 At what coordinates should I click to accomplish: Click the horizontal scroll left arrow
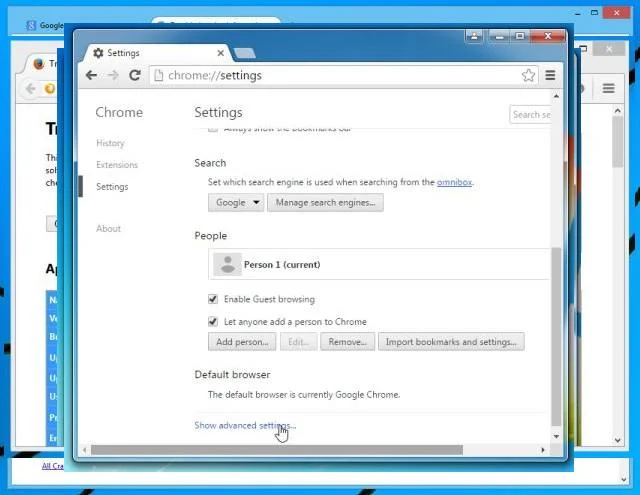click(84, 450)
